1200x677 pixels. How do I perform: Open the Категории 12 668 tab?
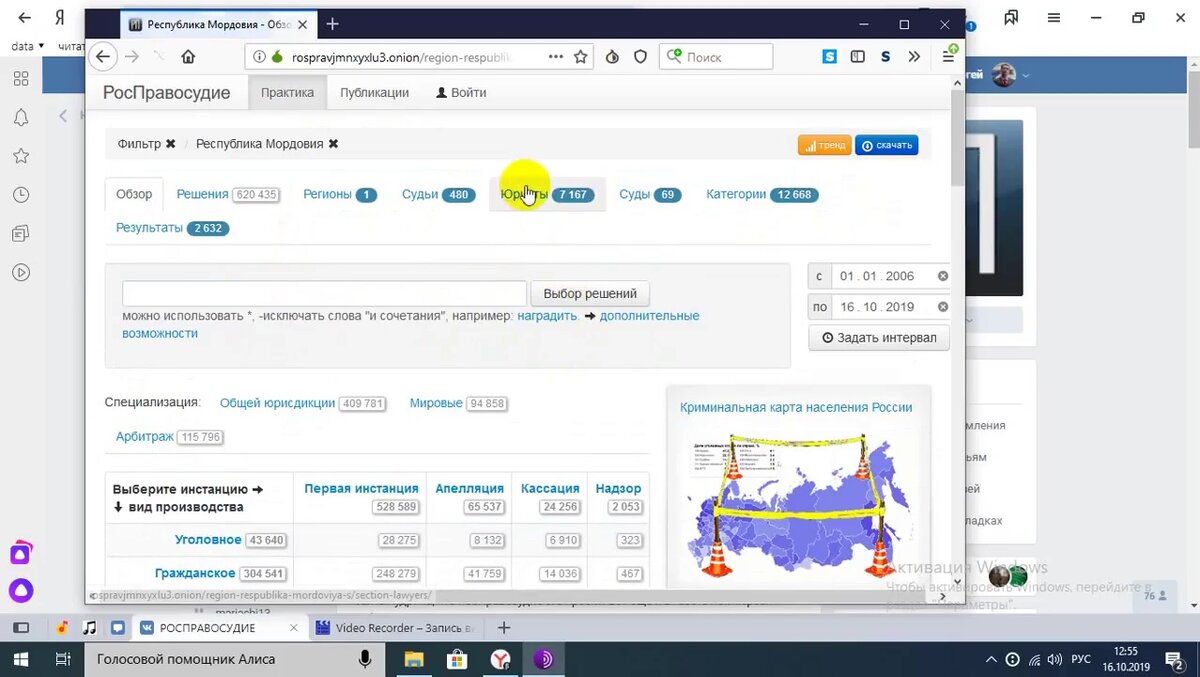coord(762,194)
